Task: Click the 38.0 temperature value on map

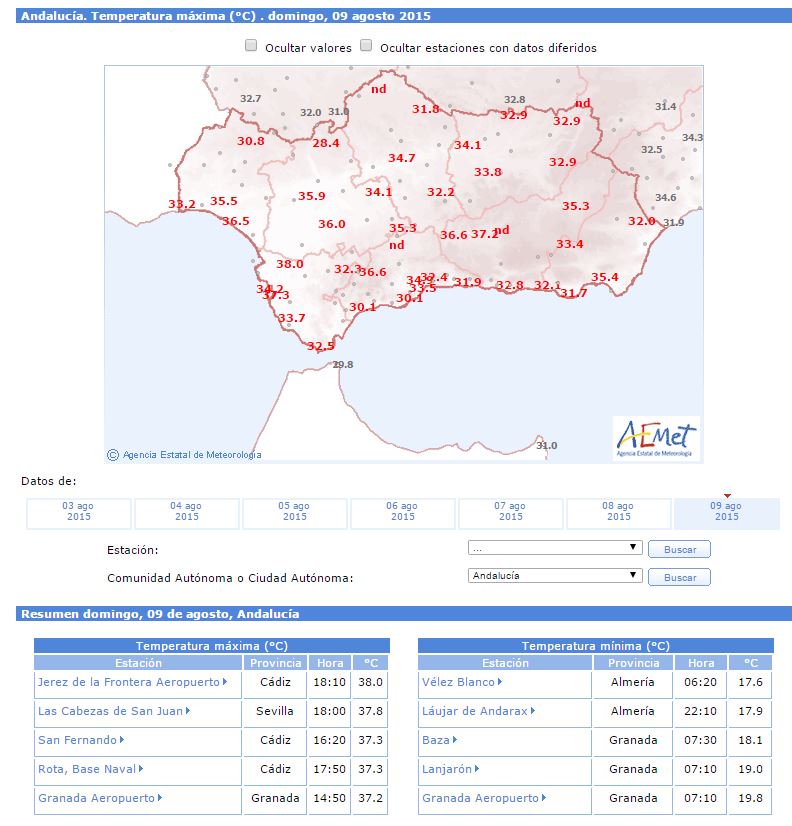Action: tap(290, 264)
